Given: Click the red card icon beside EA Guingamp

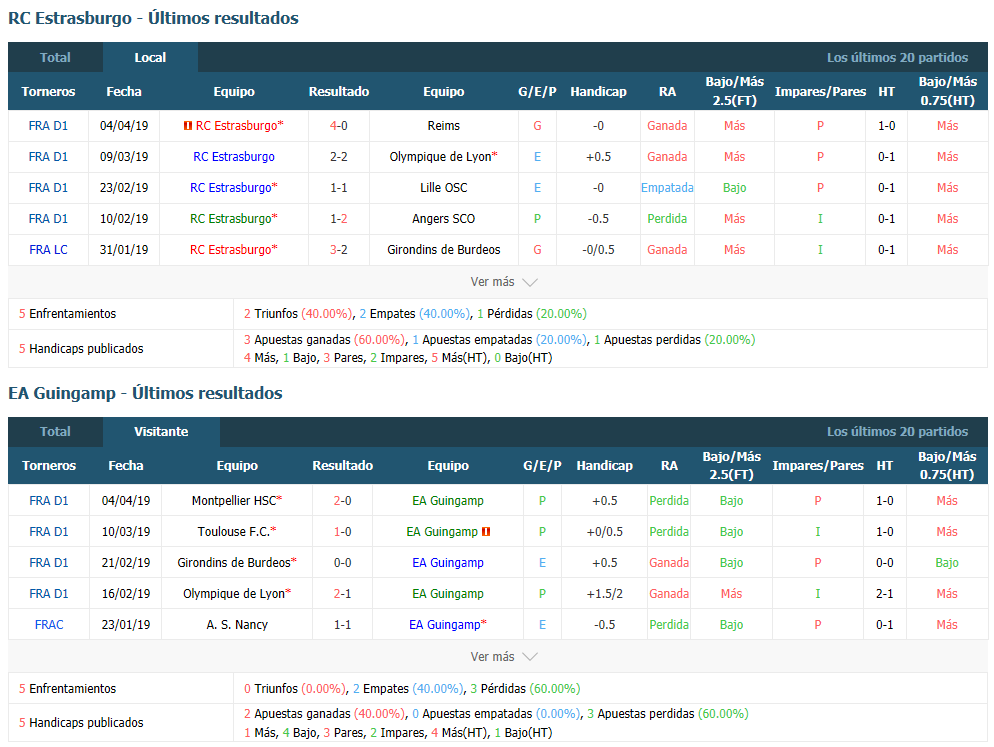Looking at the screenshot, I should (486, 532).
